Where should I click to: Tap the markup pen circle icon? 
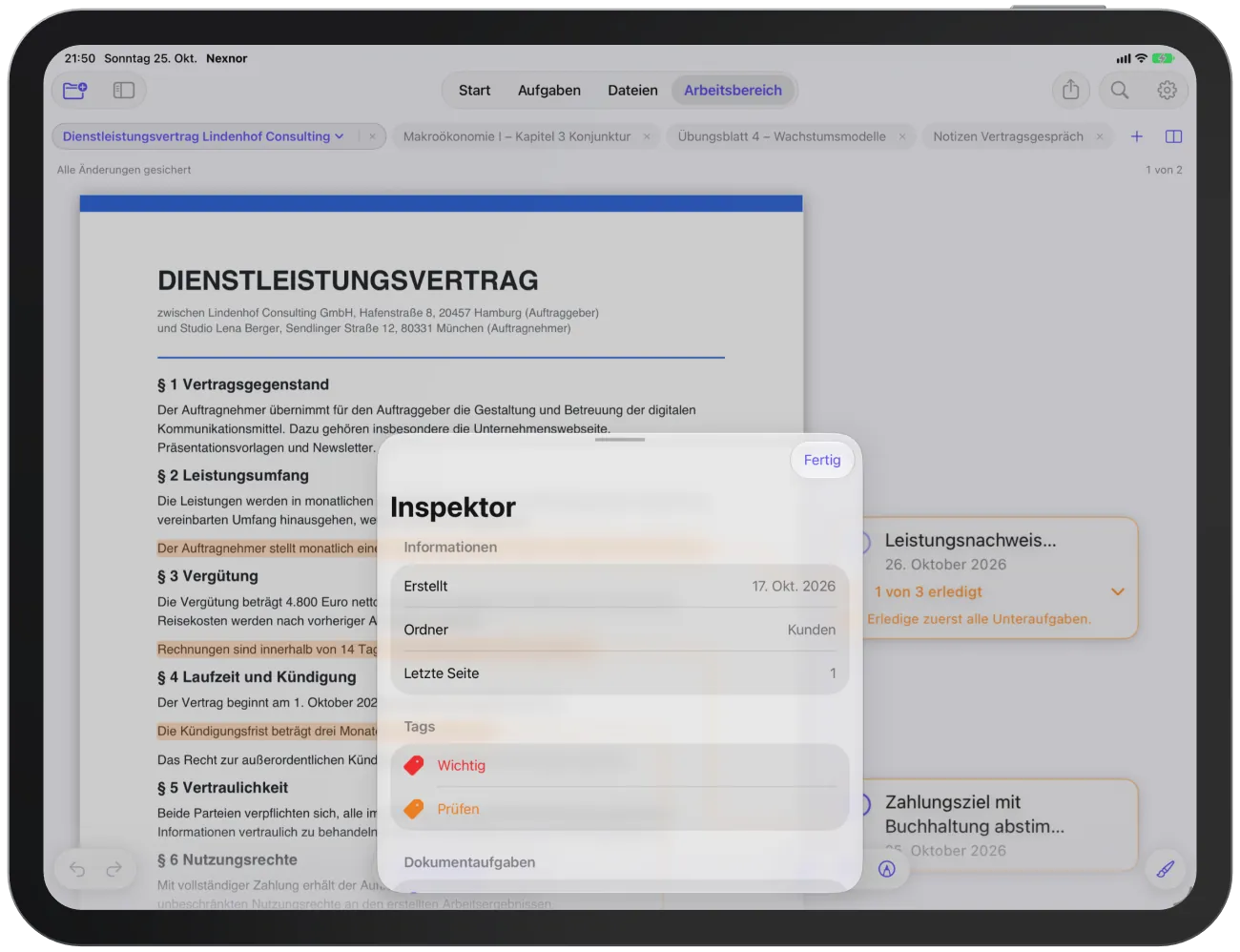coord(887,869)
